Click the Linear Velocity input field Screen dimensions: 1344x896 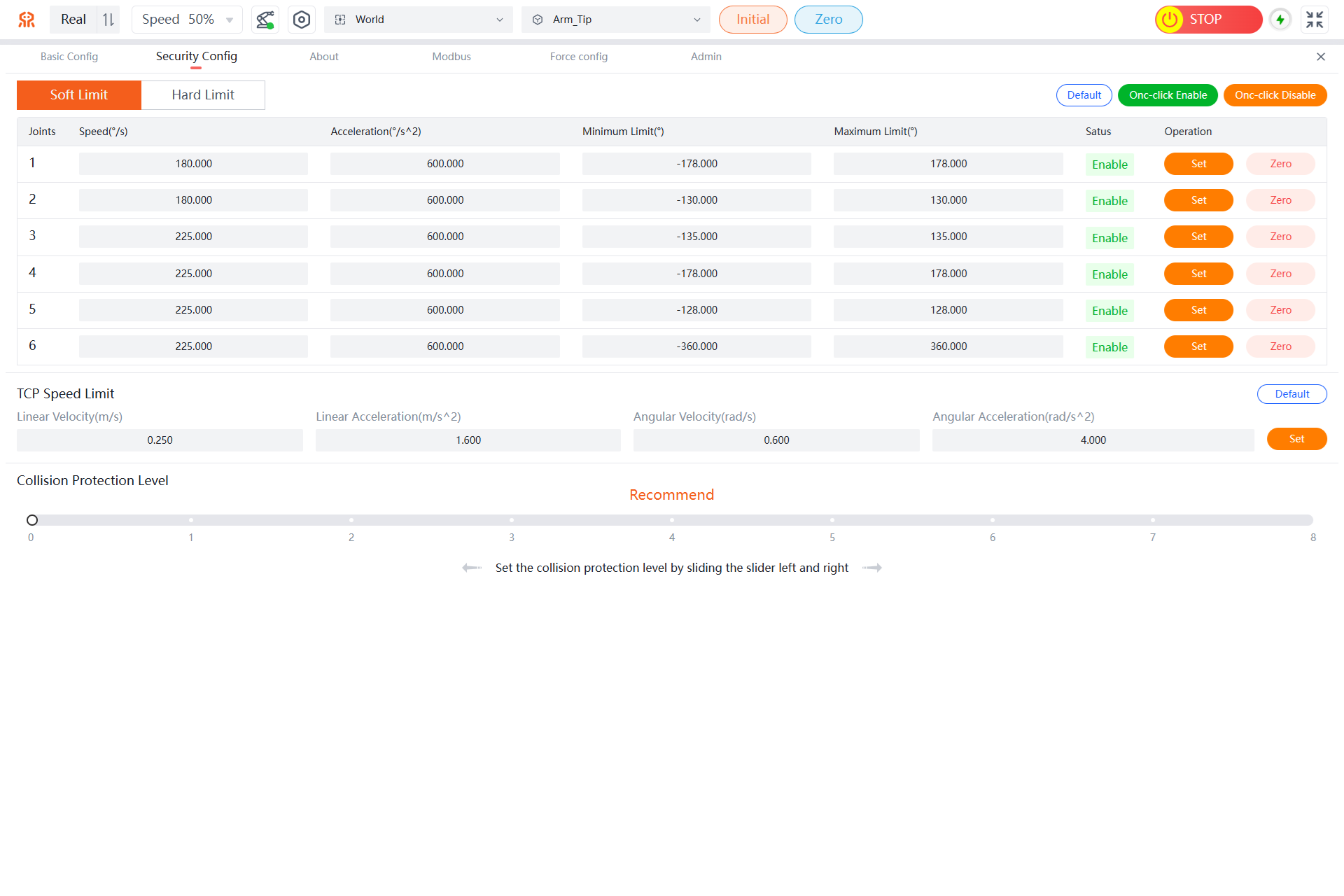point(160,440)
